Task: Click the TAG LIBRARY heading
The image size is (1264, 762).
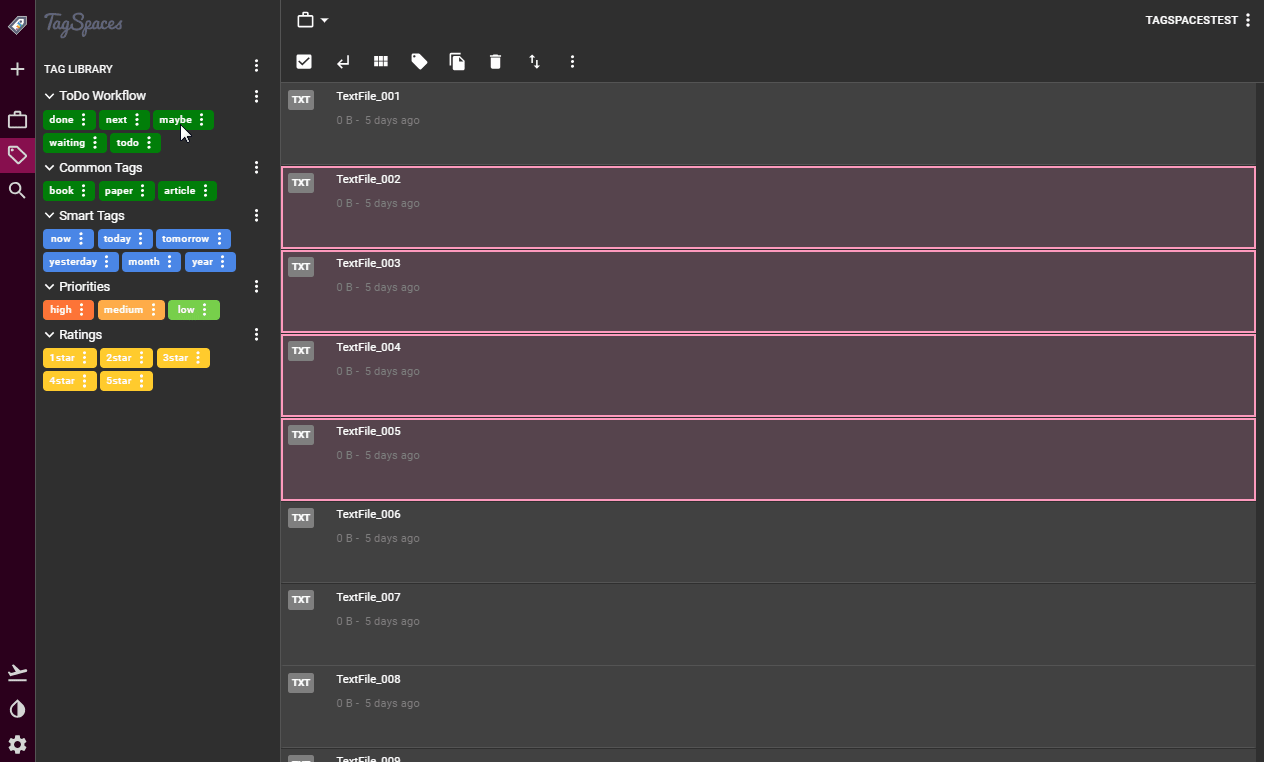Action: pos(78,69)
